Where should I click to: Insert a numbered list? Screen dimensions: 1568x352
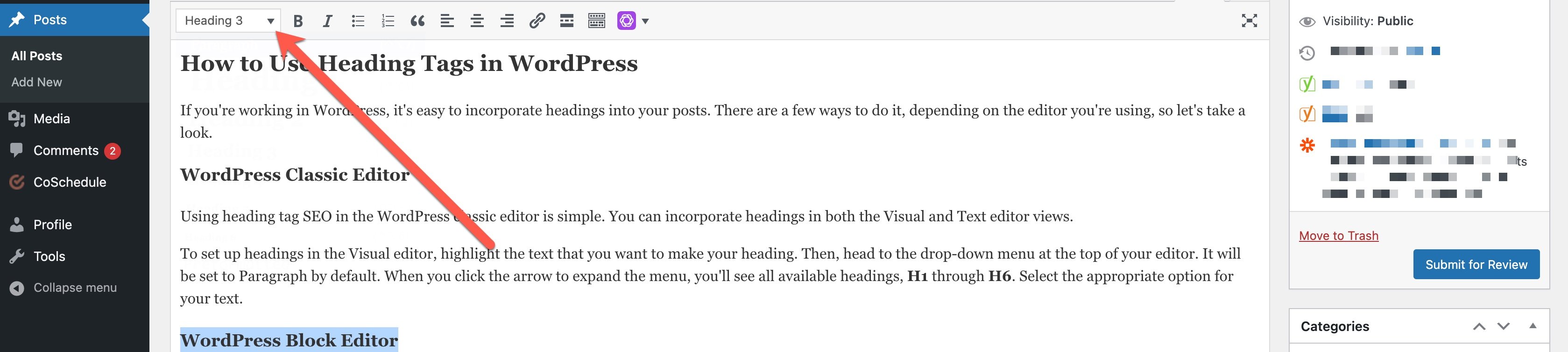(x=388, y=21)
